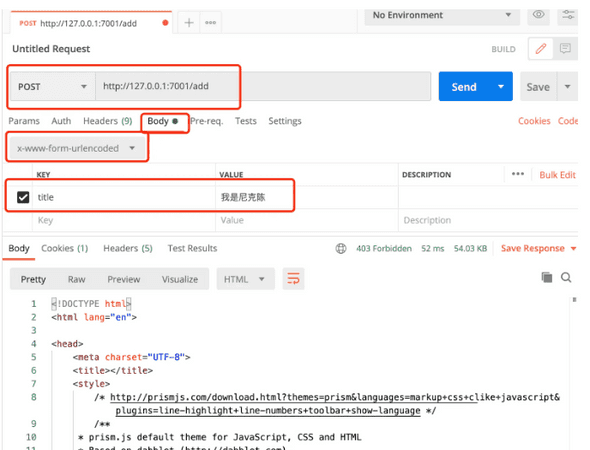Click the pencil edit icon beside BUILD
Viewport: 590px width, 450px height.
coord(541,49)
